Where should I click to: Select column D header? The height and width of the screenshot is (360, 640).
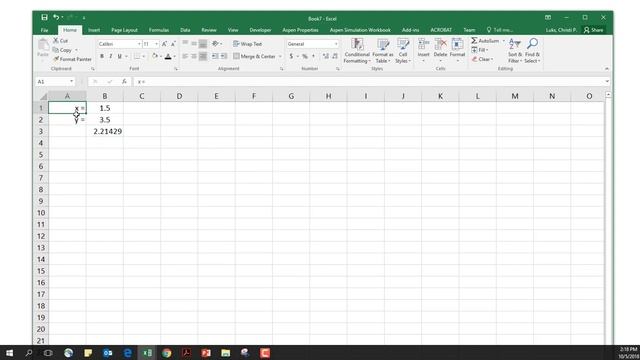point(179,96)
